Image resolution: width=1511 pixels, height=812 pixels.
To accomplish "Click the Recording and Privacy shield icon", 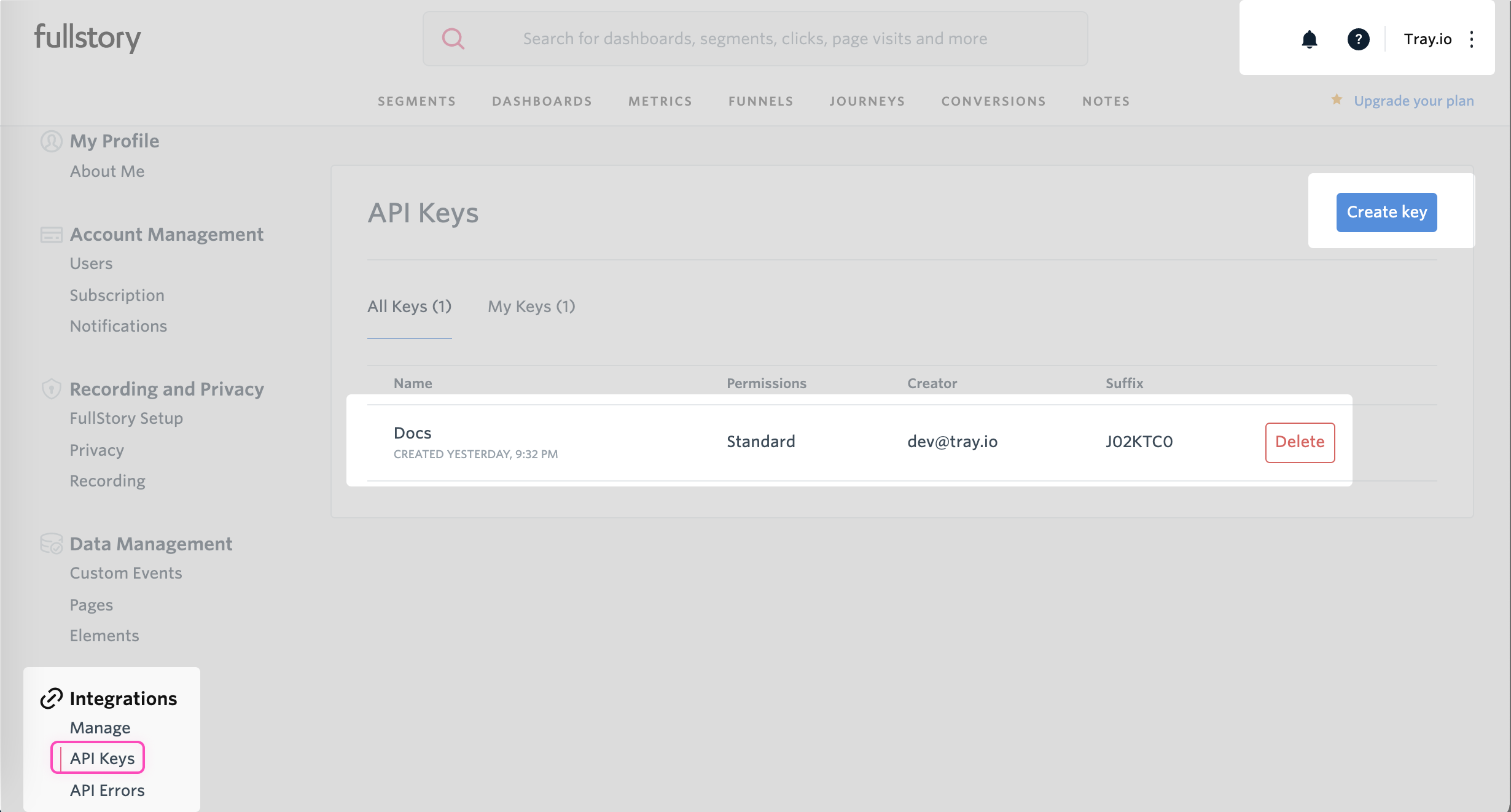I will point(51,389).
